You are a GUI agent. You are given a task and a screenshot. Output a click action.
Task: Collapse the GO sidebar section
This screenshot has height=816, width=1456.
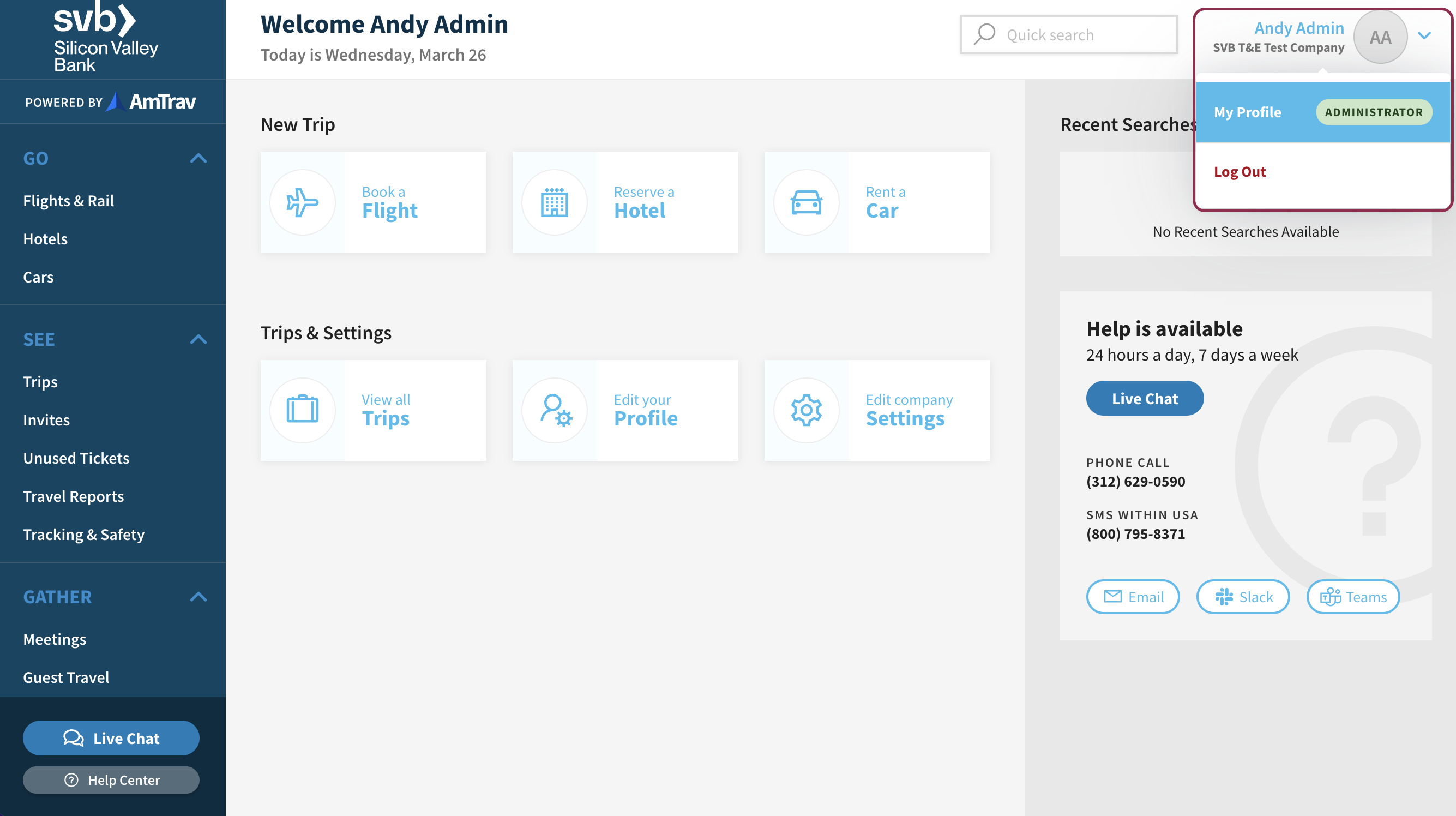click(x=198, y=158)
